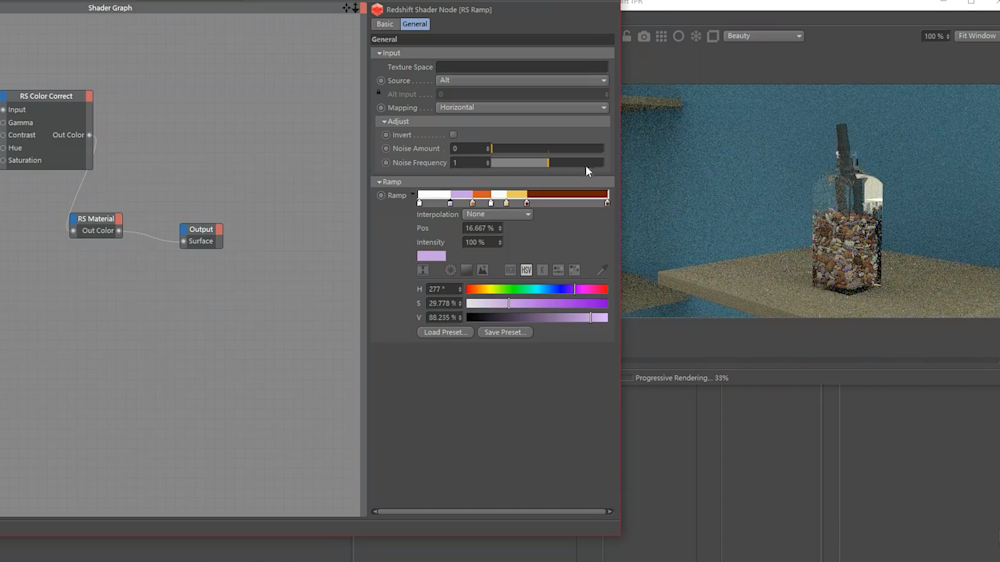The image size is (1000, 562).
Task: Click the render view zoom percentage stepper
Action: (x=948, y=36)
